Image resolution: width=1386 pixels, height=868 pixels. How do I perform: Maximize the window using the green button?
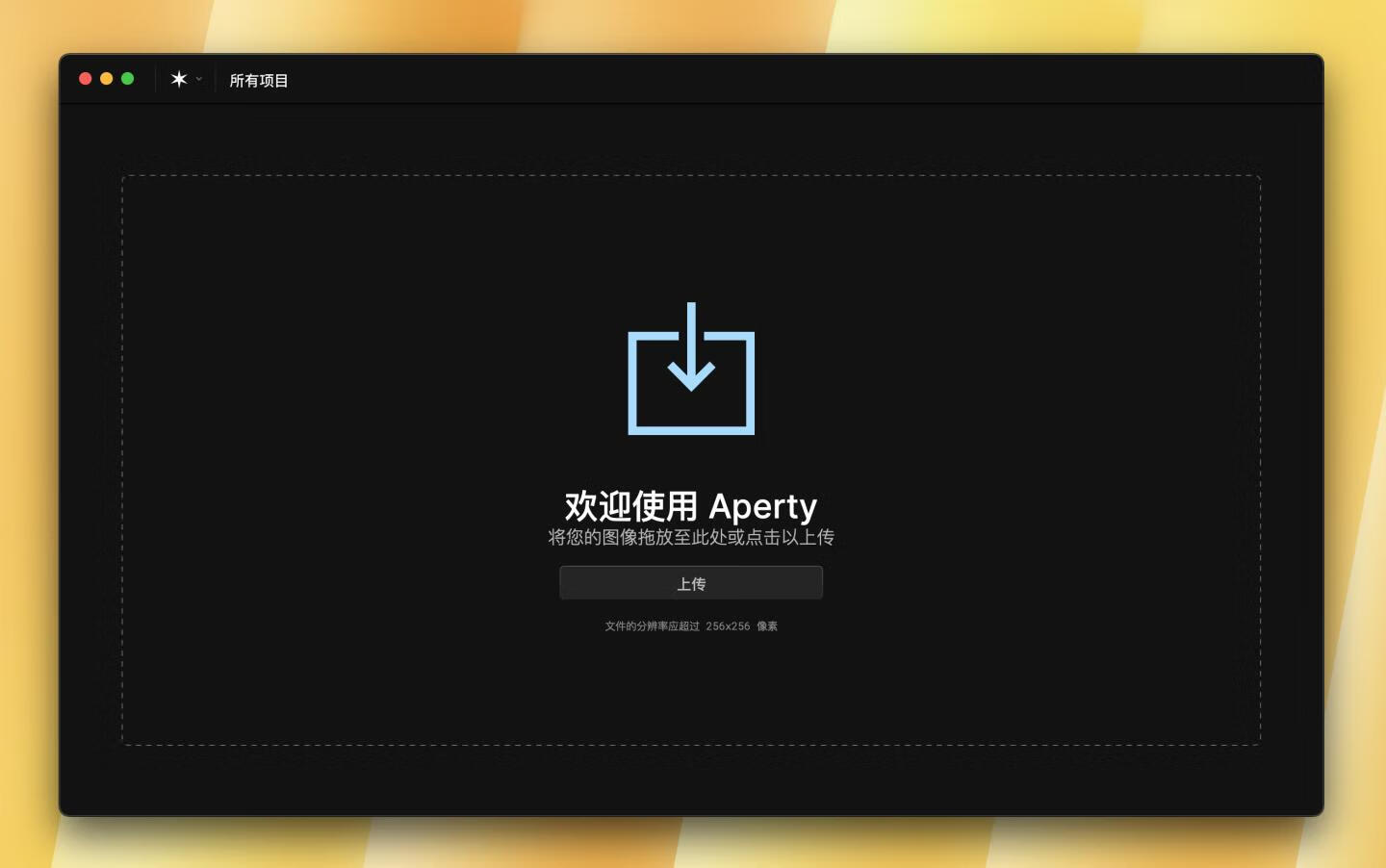[x=128, y=79]
